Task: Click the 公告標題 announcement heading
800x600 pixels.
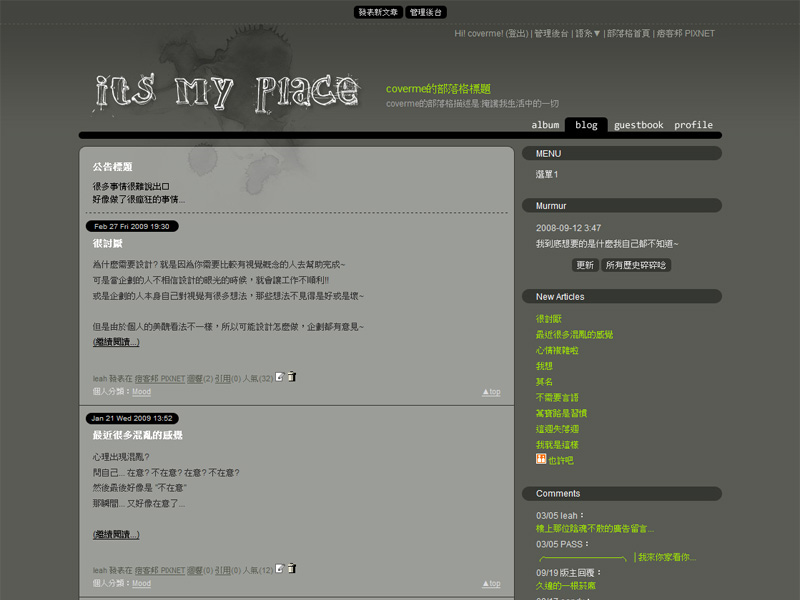Action: click(112, 167)
